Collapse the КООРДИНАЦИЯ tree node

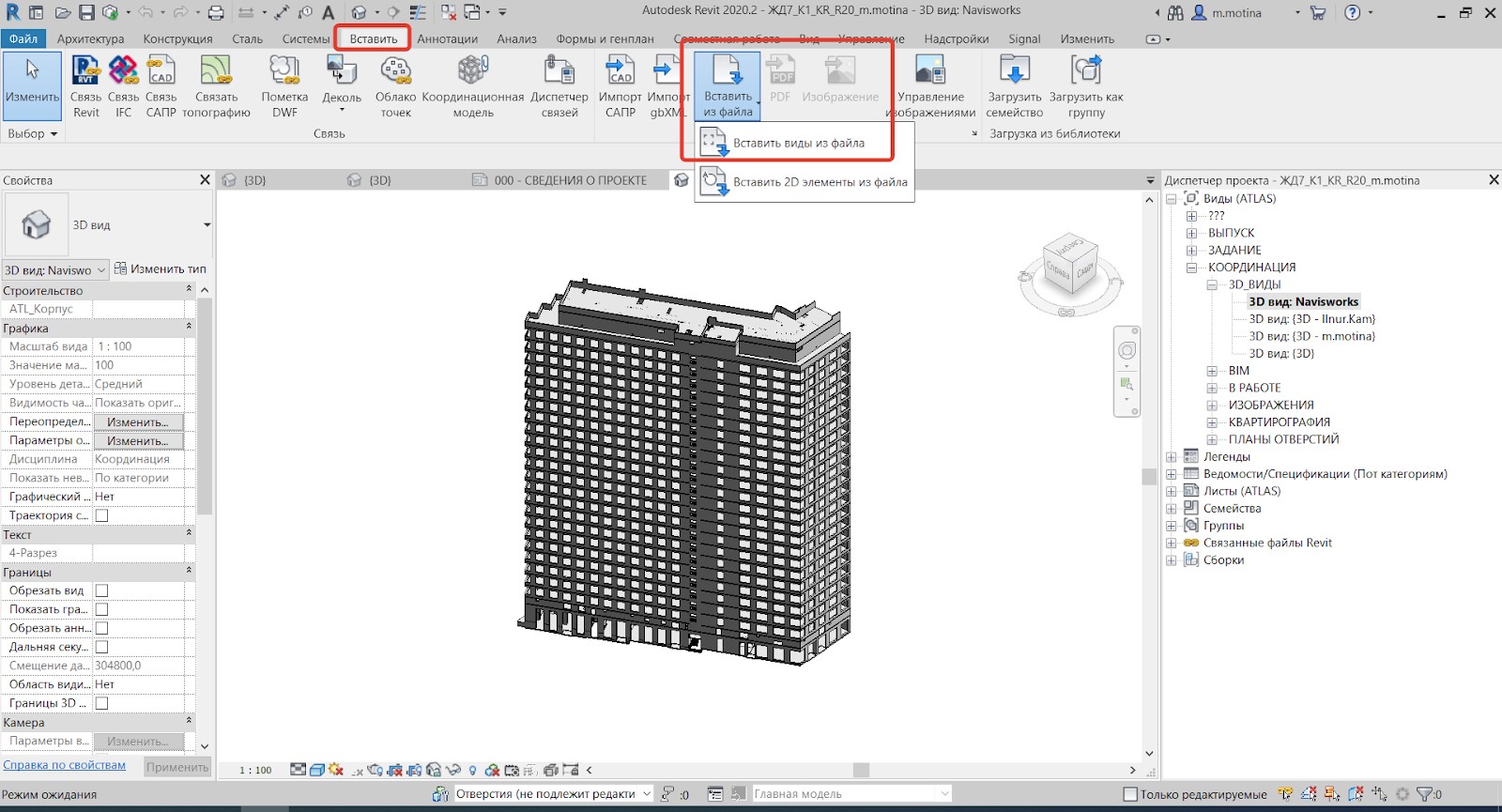click(x=1191, y=268)
